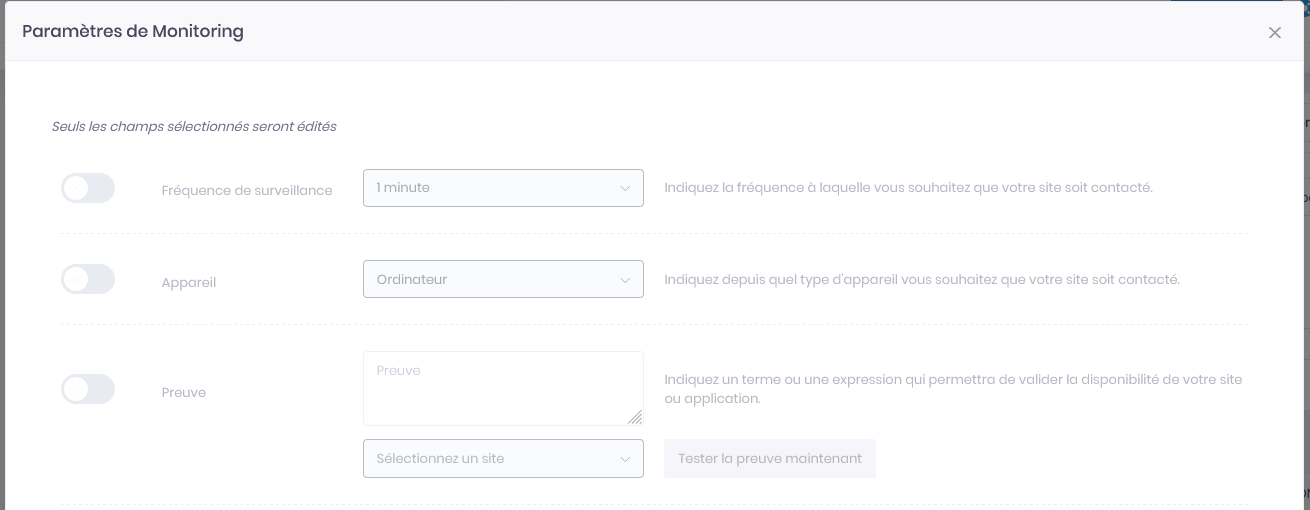Turn on the Preuve toggle switch
1310x510 pixels.
[x=88, y=389]
